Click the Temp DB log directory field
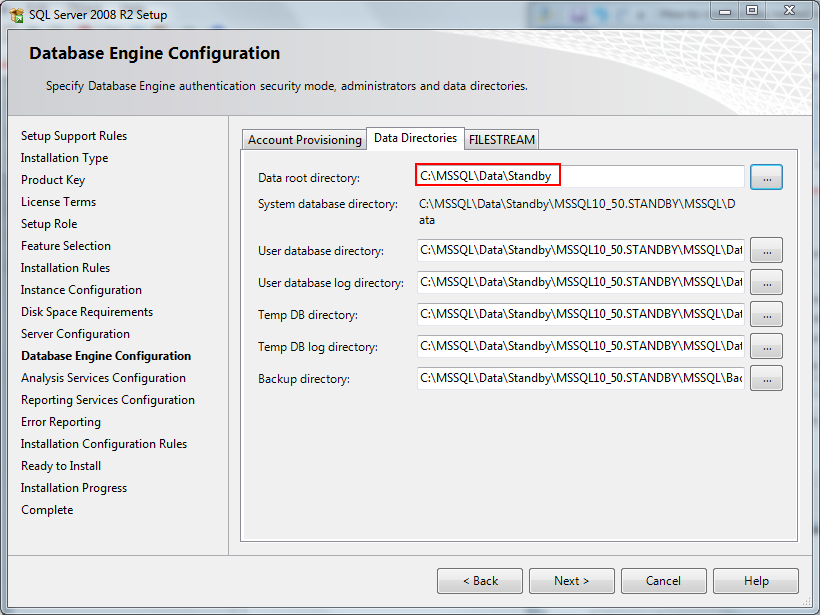This screenshot has height=615, width=820. tap(580, 346)
